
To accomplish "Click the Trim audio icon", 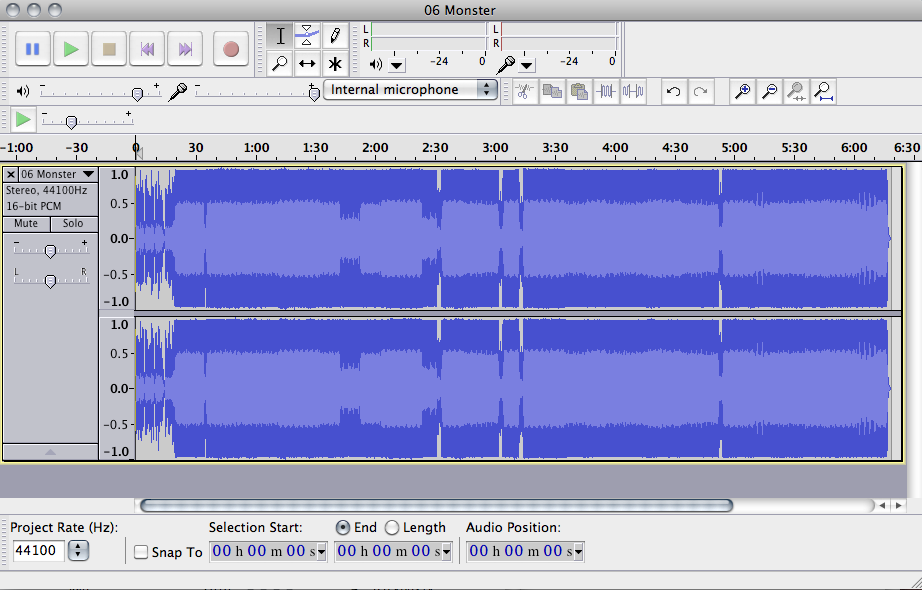I will point(606,91).
